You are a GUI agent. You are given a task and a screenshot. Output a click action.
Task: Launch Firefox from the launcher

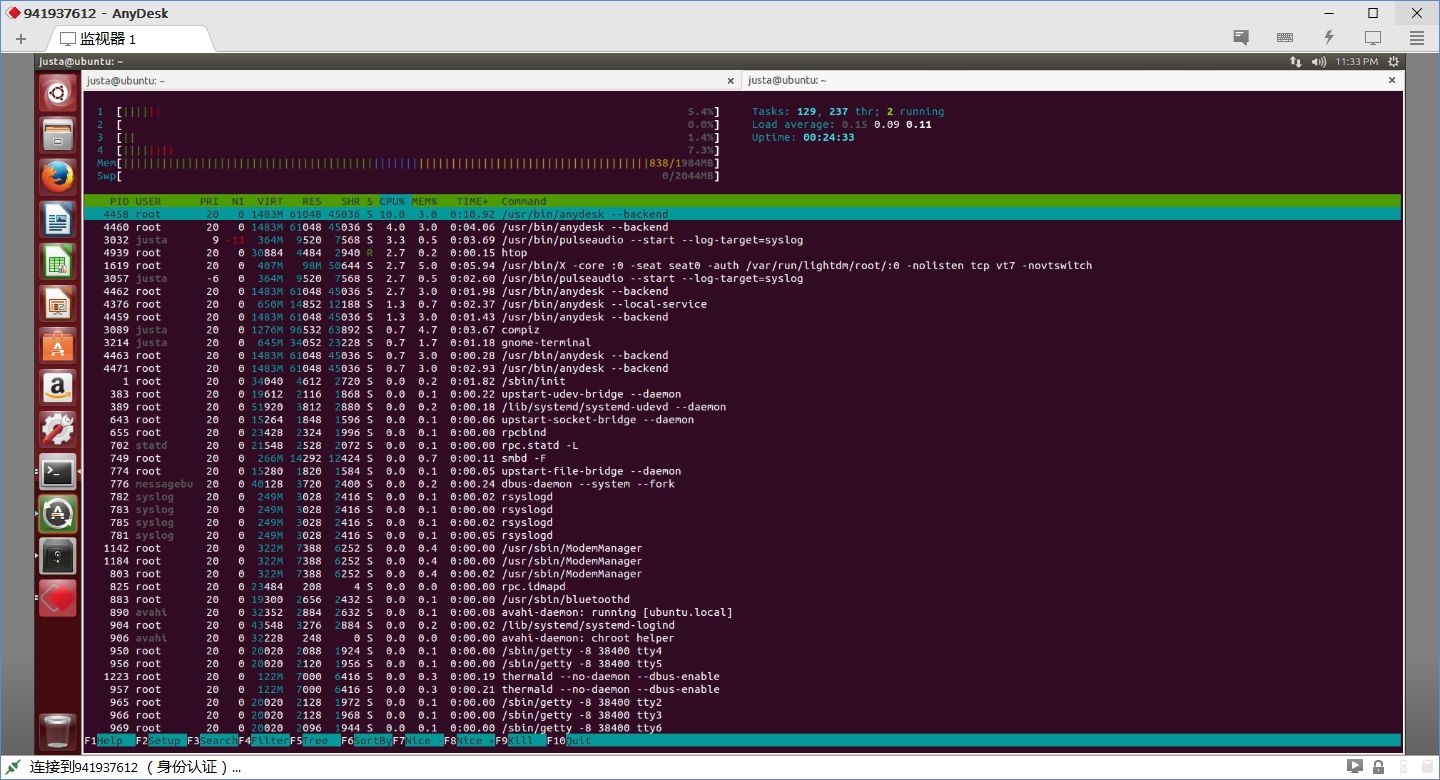[58, 177]
